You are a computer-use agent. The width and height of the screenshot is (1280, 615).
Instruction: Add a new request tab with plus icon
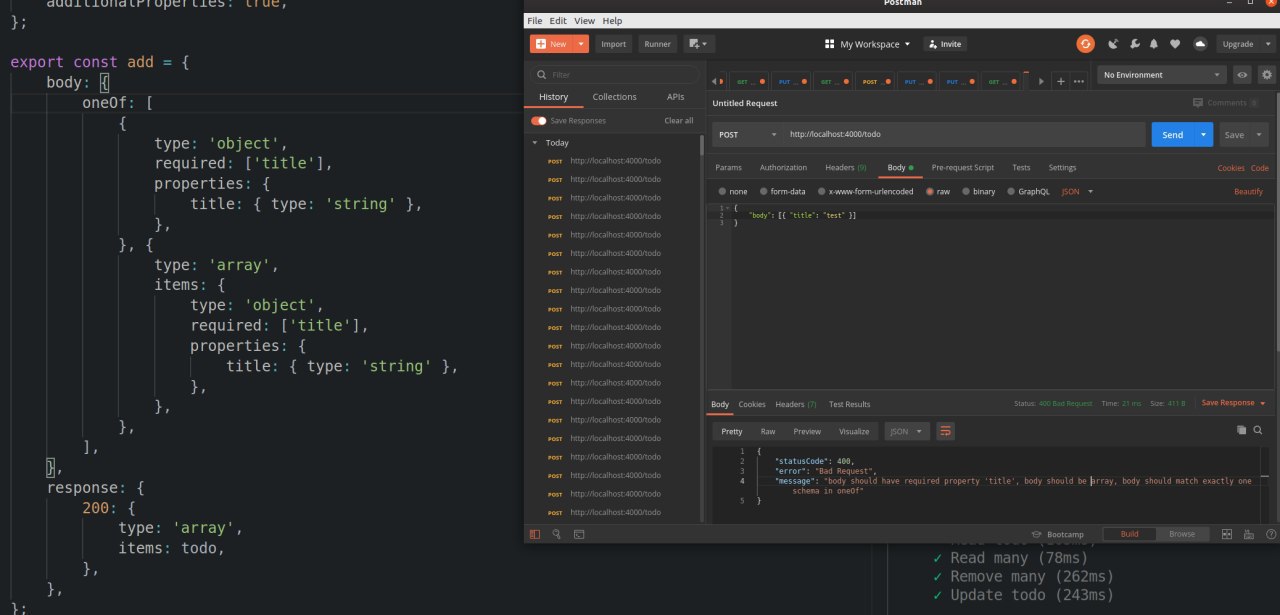(x=1061, y=82)
